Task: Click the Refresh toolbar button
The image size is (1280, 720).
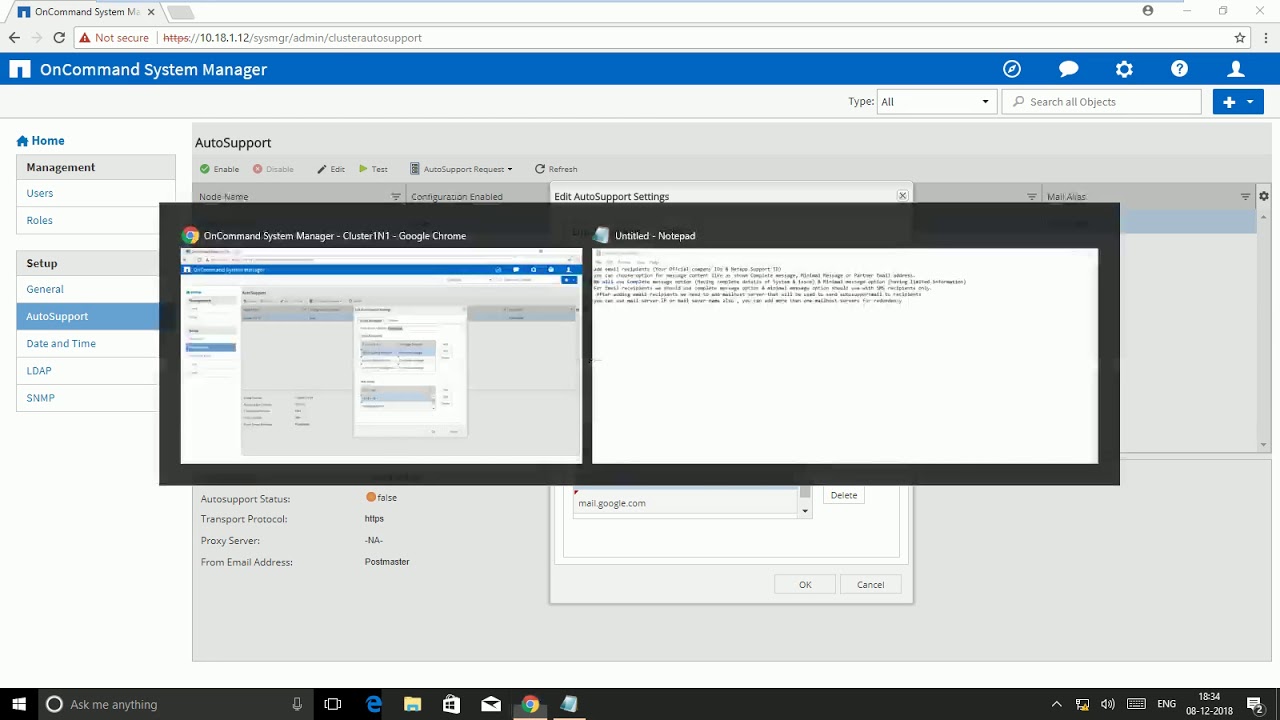Action: click(x=556, y=169)
